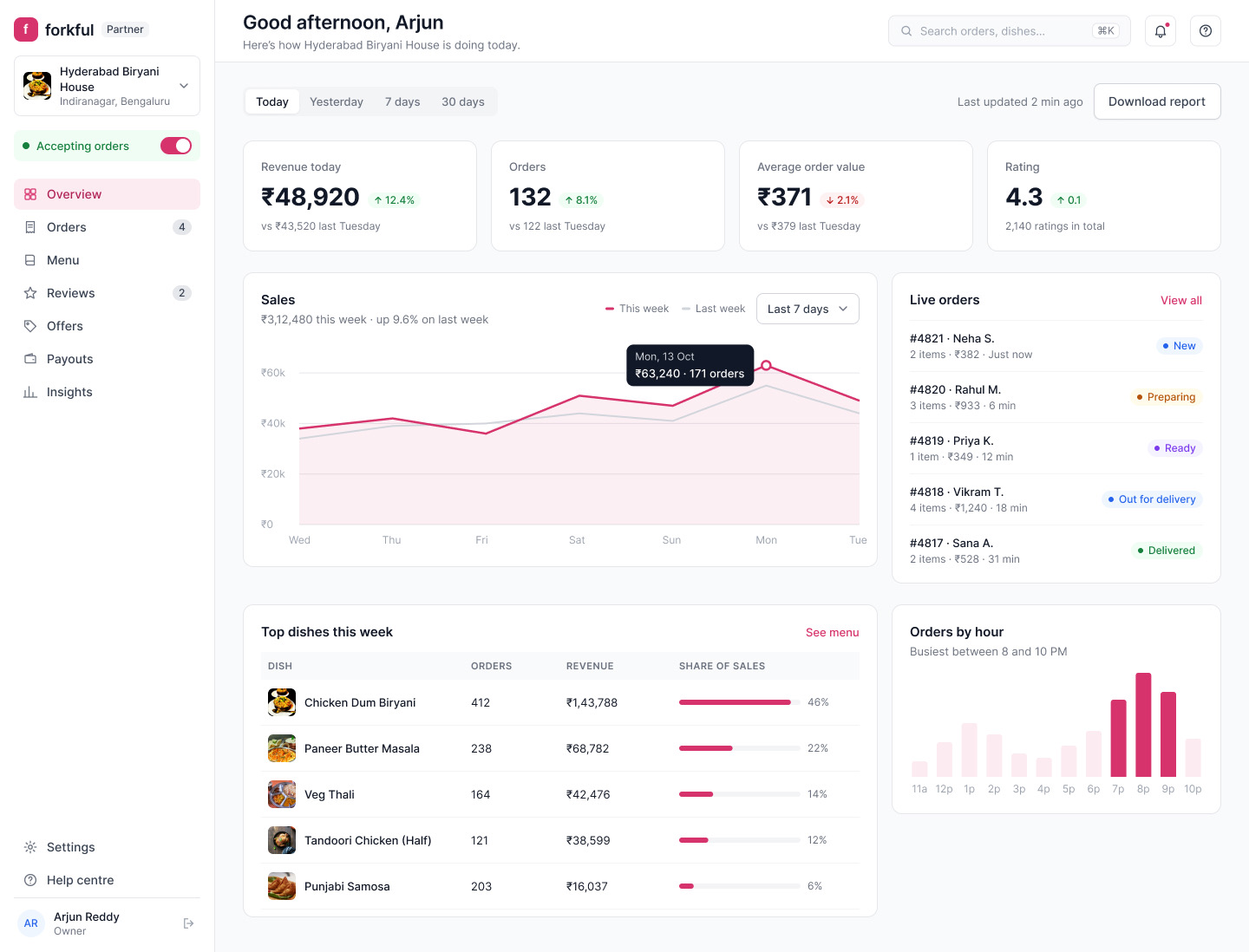Click the Offers tag icon
The width and height of the screenshot is (1249, 952).
click(30, 326)
